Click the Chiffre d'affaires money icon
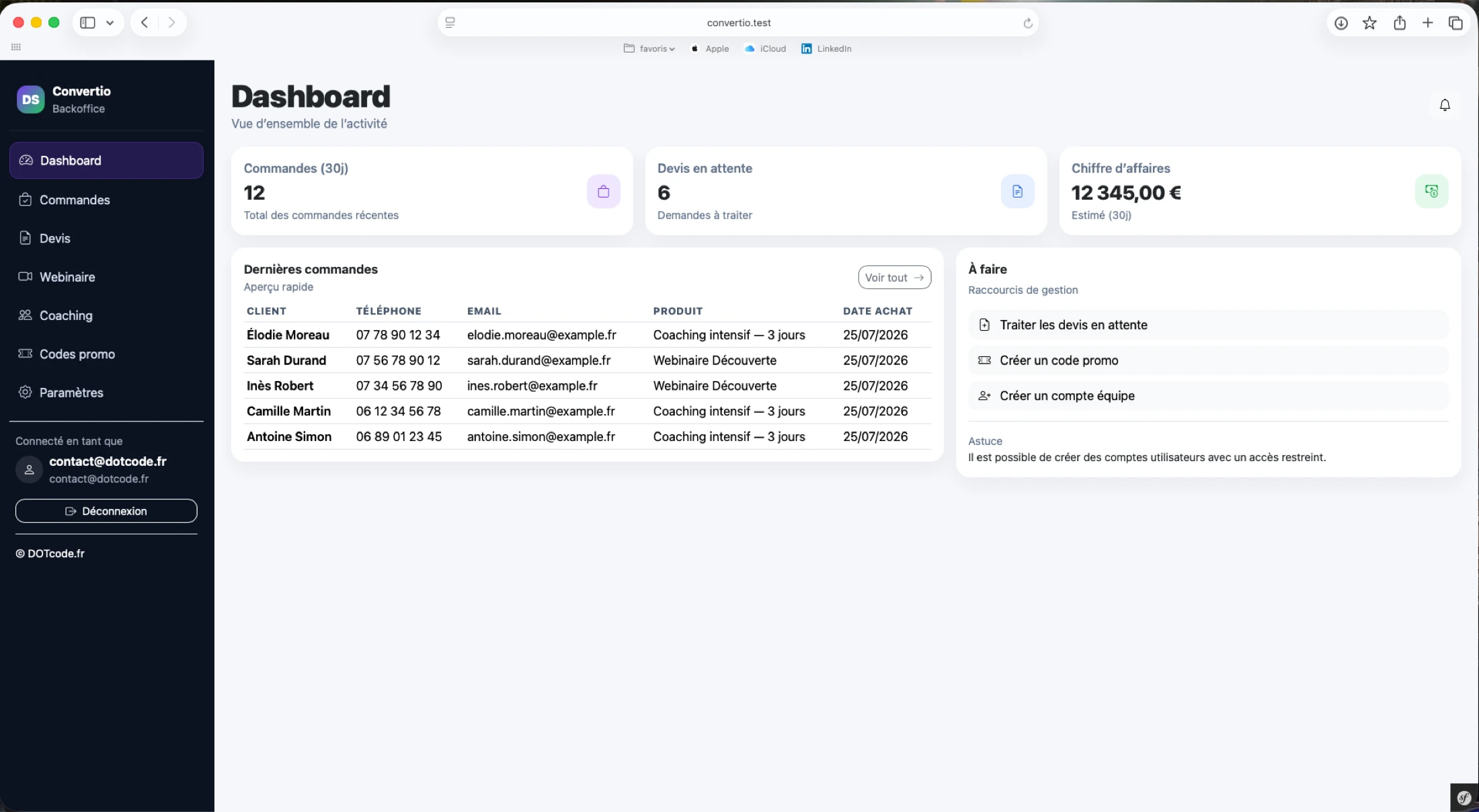The width and height of the screenshot is (1479, 812). coord(1431,192)
